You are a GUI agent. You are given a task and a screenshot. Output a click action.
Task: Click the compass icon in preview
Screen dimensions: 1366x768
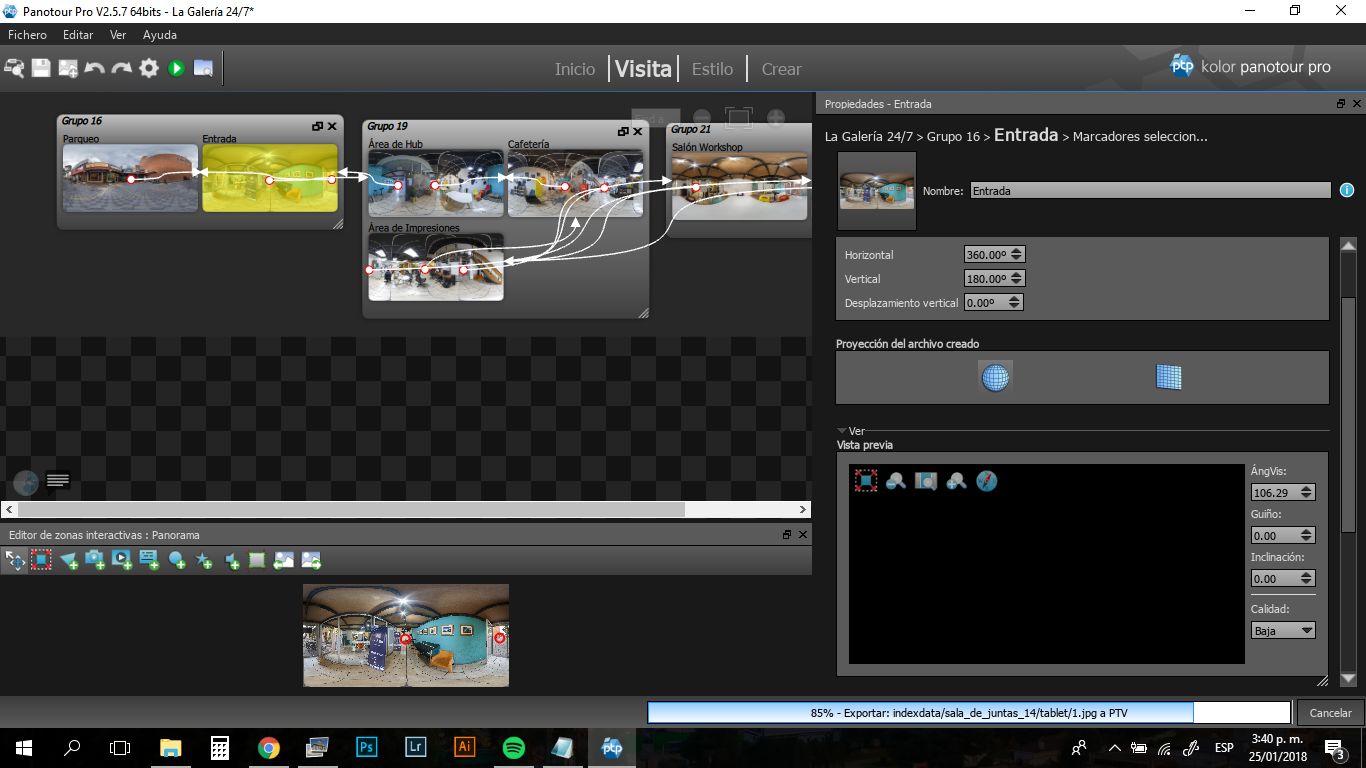[x=987, y=481]
